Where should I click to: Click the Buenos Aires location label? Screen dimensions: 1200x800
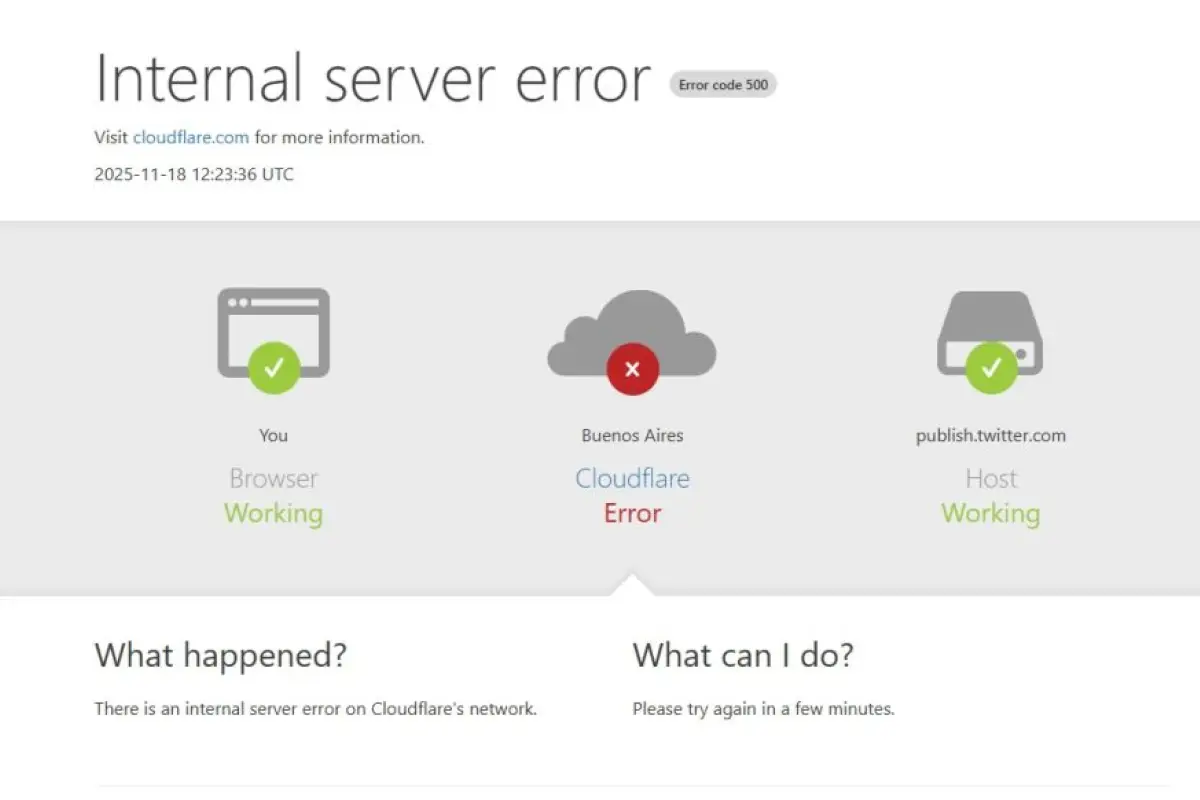coord(632,435)
